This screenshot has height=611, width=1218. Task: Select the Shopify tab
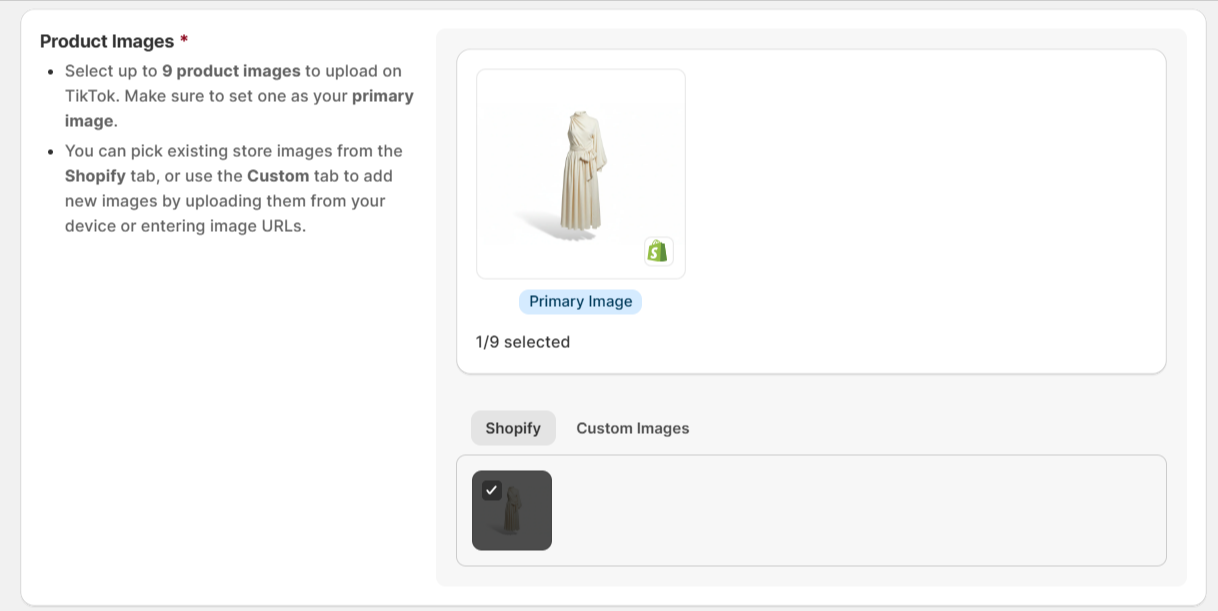(513, 428)
